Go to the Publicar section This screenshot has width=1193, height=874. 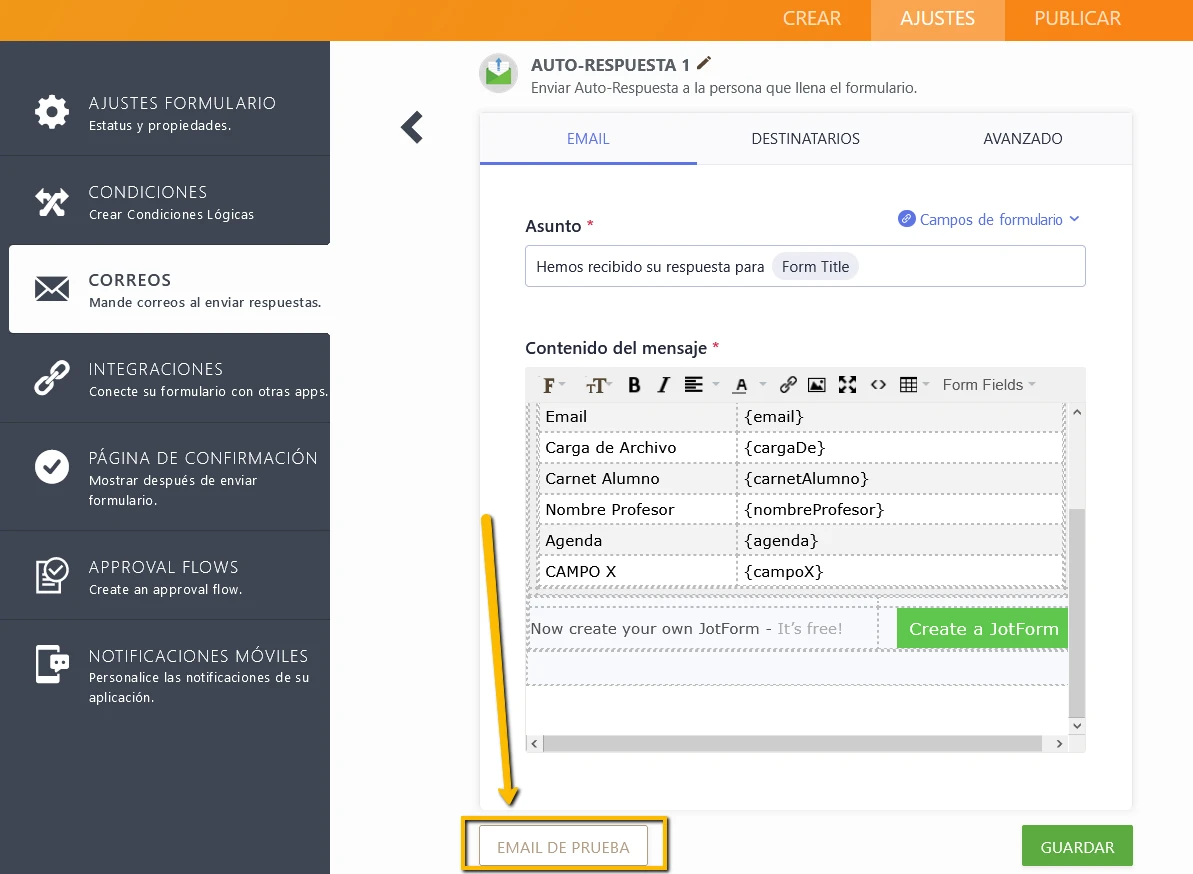click(1077, 19)
